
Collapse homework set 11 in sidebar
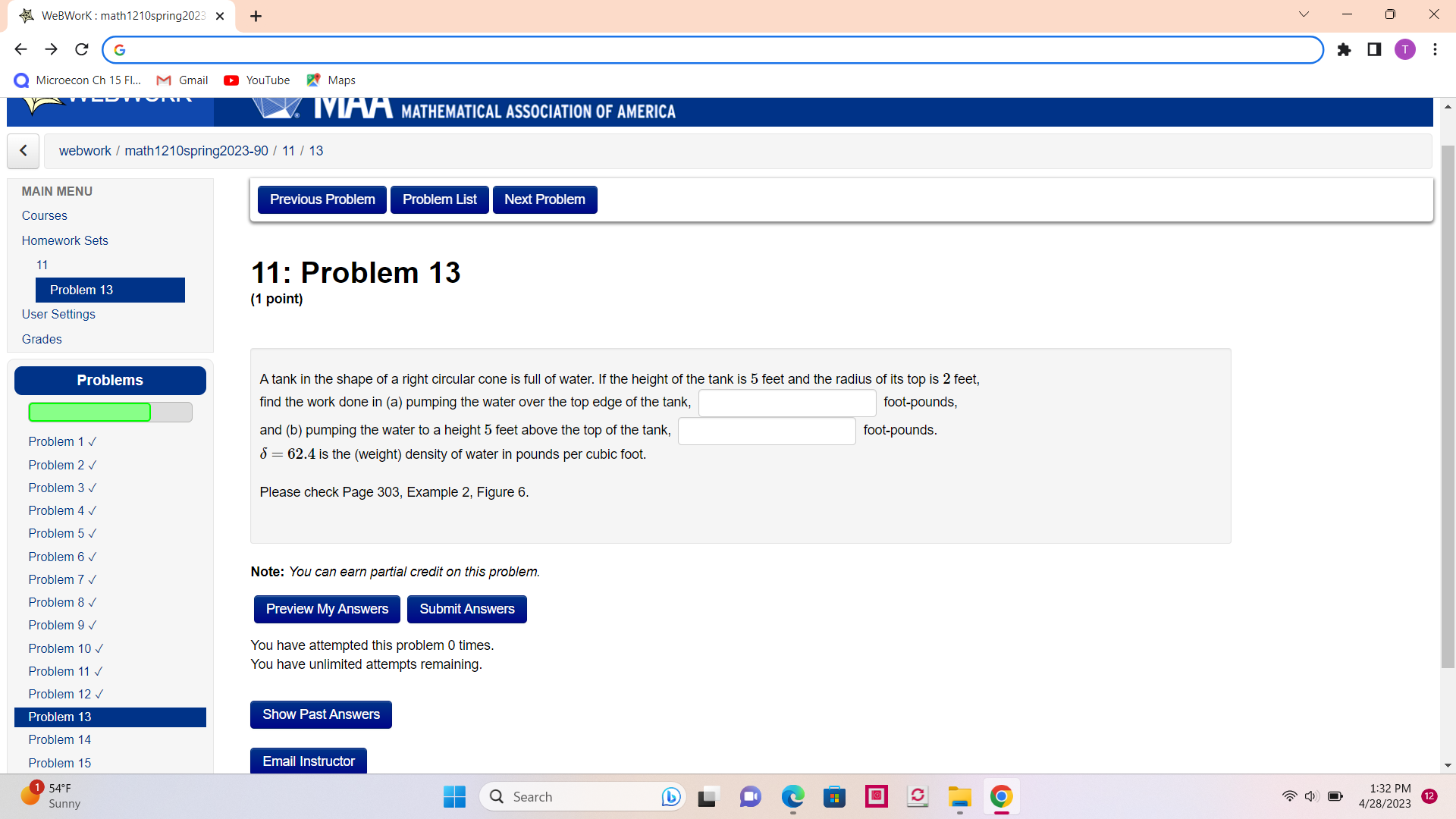click(42, 265)
